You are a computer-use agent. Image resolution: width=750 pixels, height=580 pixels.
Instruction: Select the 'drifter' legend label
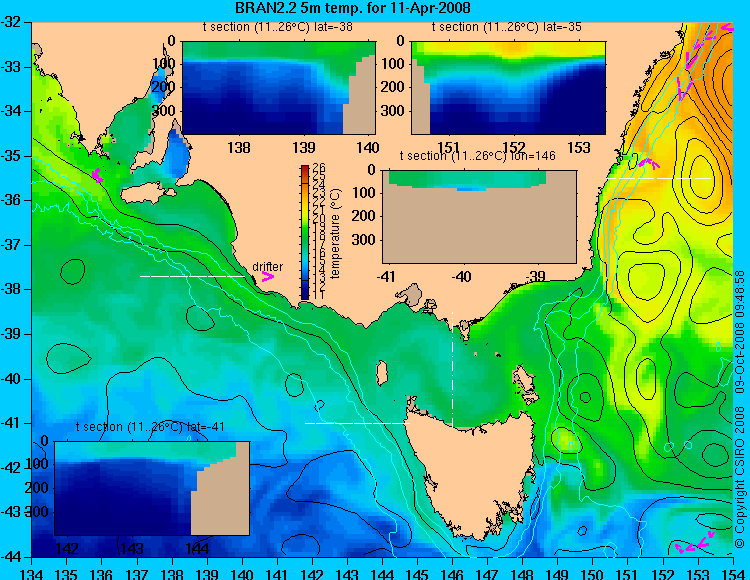point(267,266)
